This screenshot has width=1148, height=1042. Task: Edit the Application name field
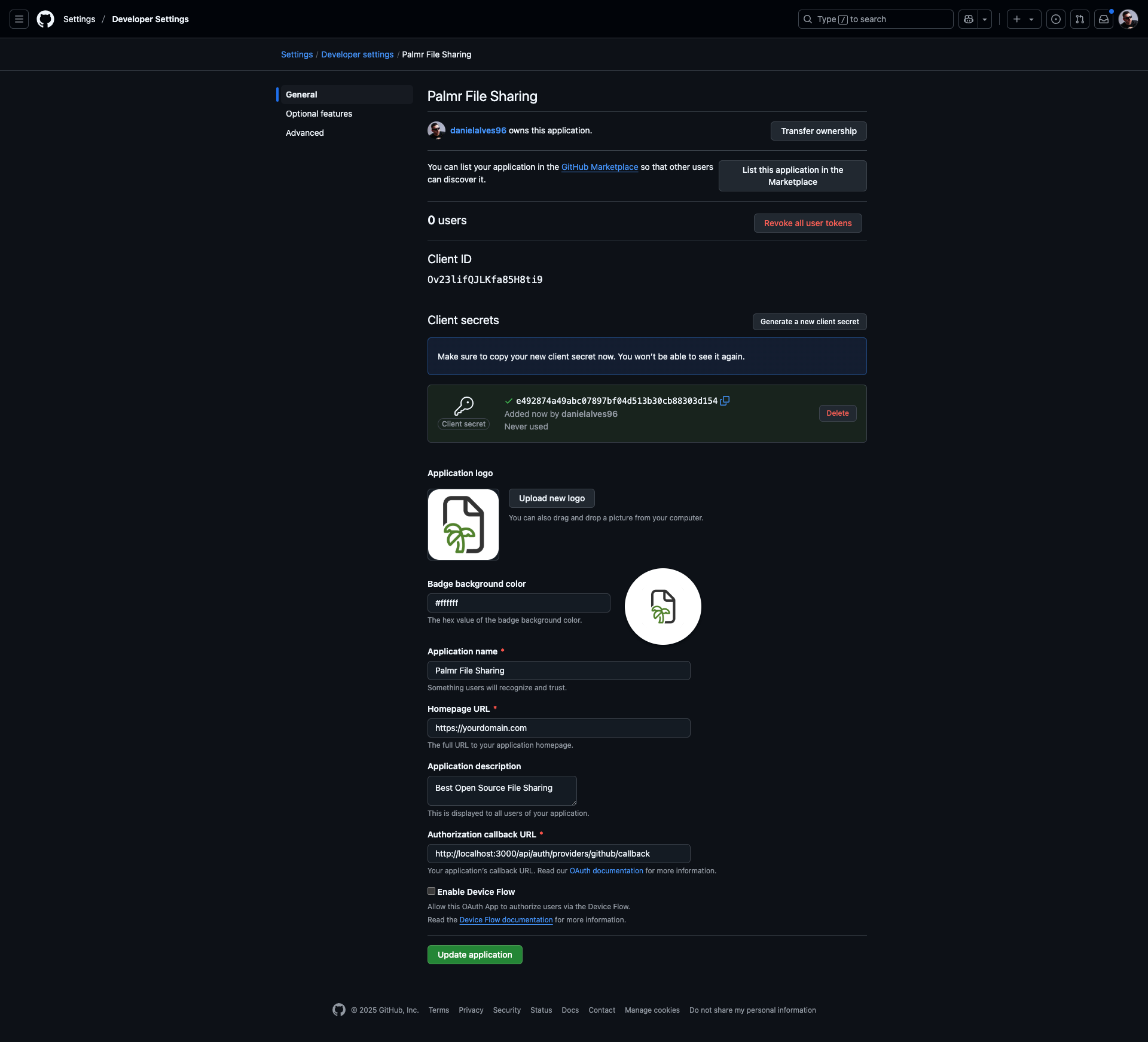click(x=558, y=671)
